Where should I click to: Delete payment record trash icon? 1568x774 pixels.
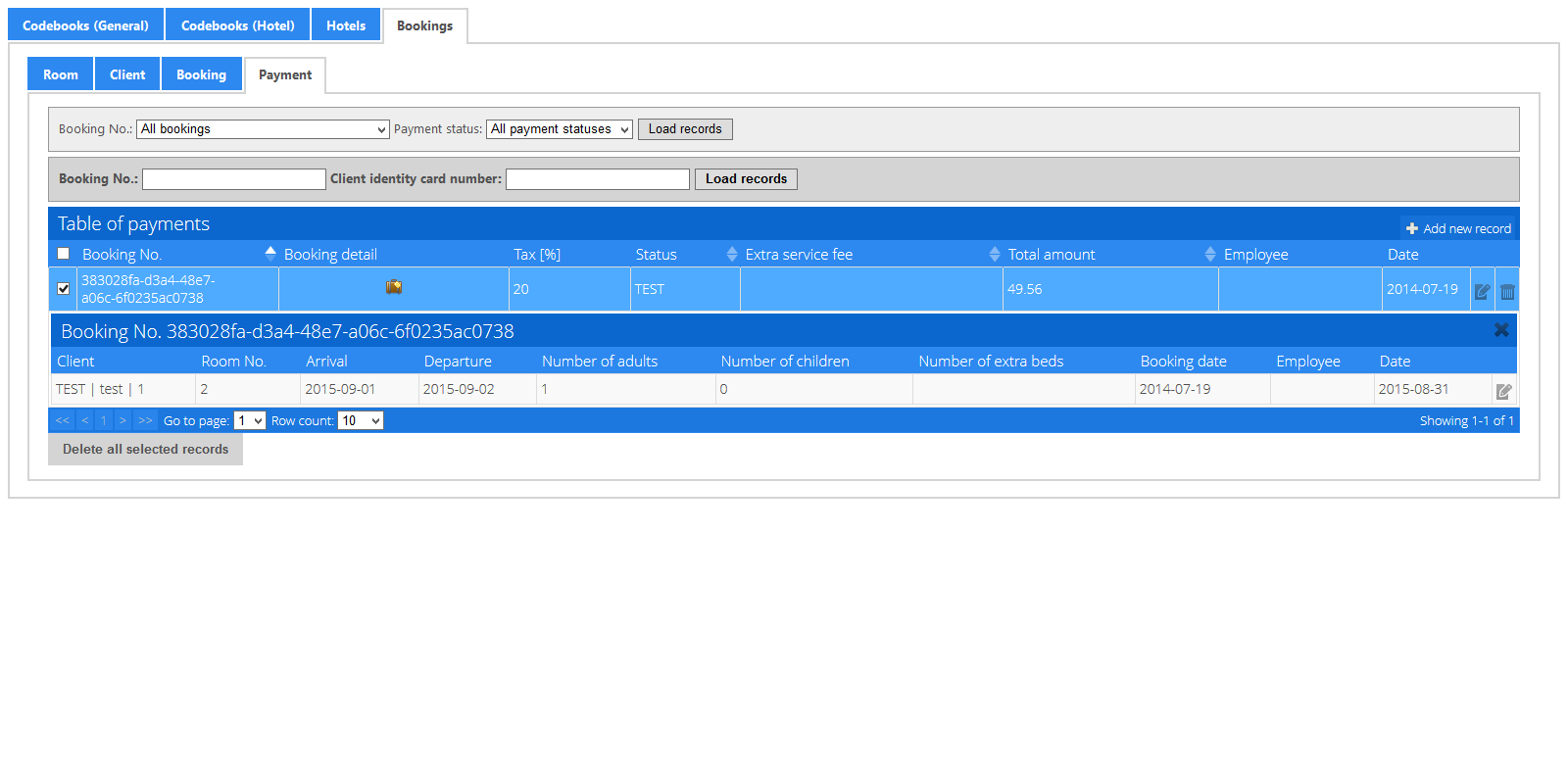click(x=1507, y=291)
